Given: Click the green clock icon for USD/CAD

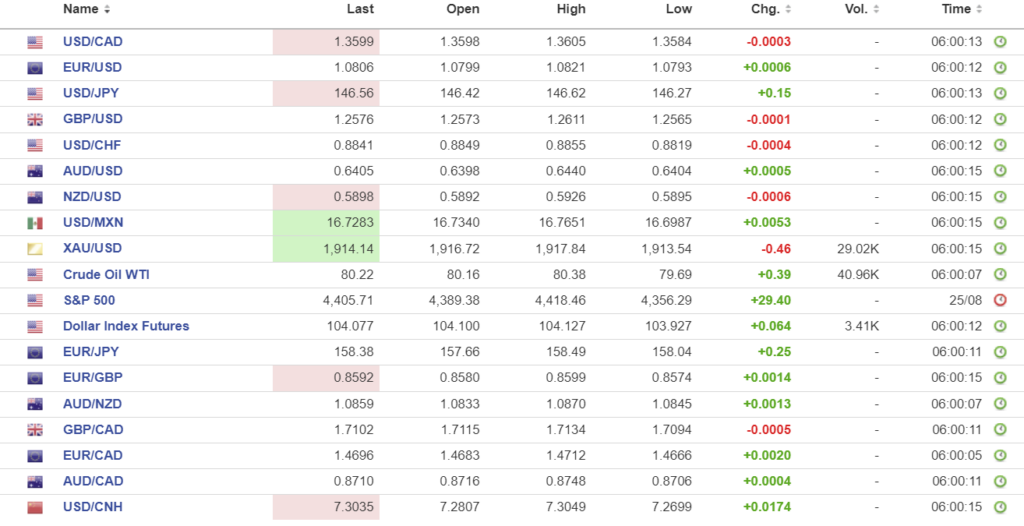Looking at the screenshot, I should coord(1000,42).
